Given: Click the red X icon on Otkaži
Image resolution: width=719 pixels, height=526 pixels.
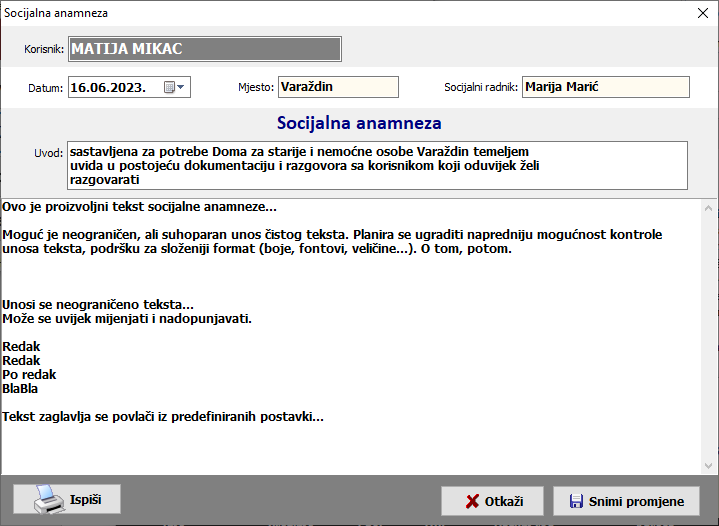Looking at the screenshot, I should 472,501.
